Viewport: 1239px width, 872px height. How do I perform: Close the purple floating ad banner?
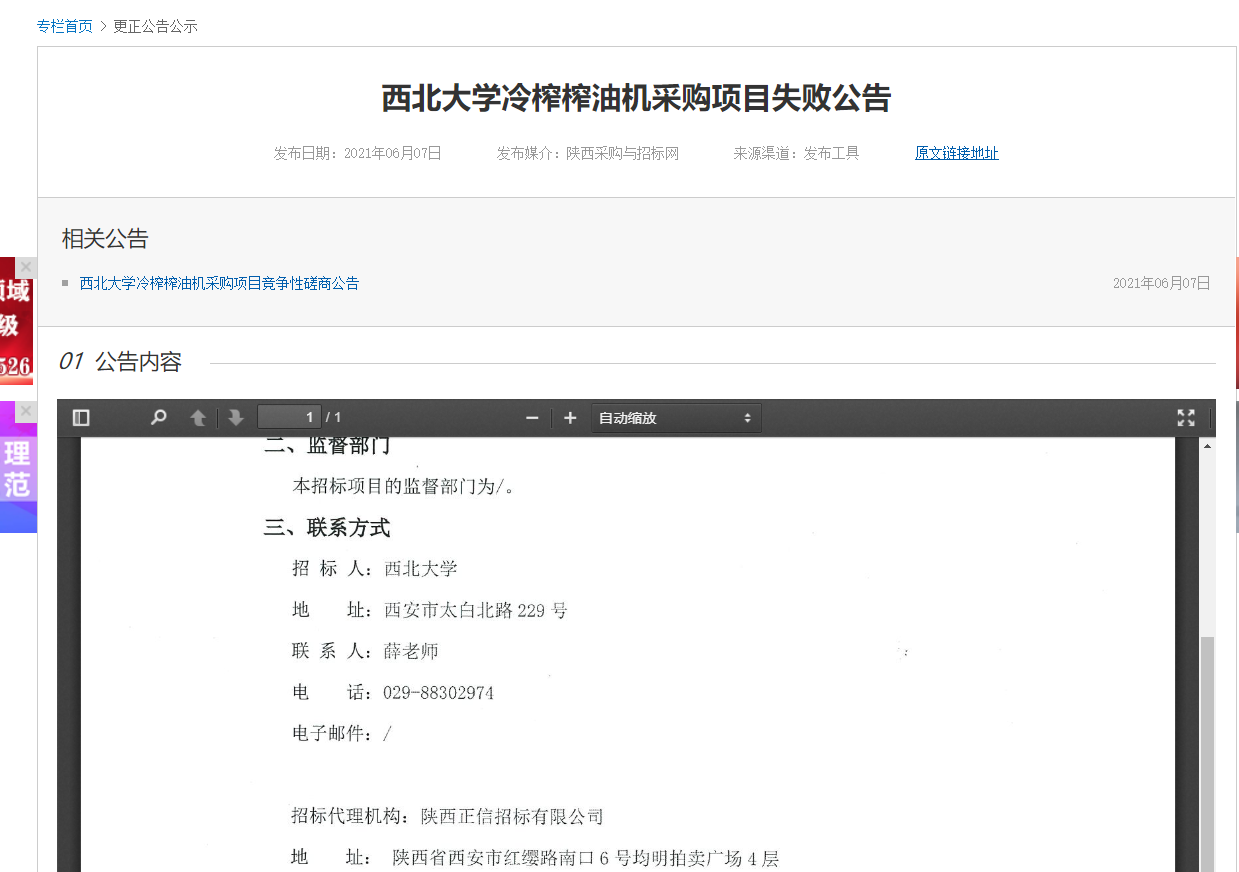(26, 411)
